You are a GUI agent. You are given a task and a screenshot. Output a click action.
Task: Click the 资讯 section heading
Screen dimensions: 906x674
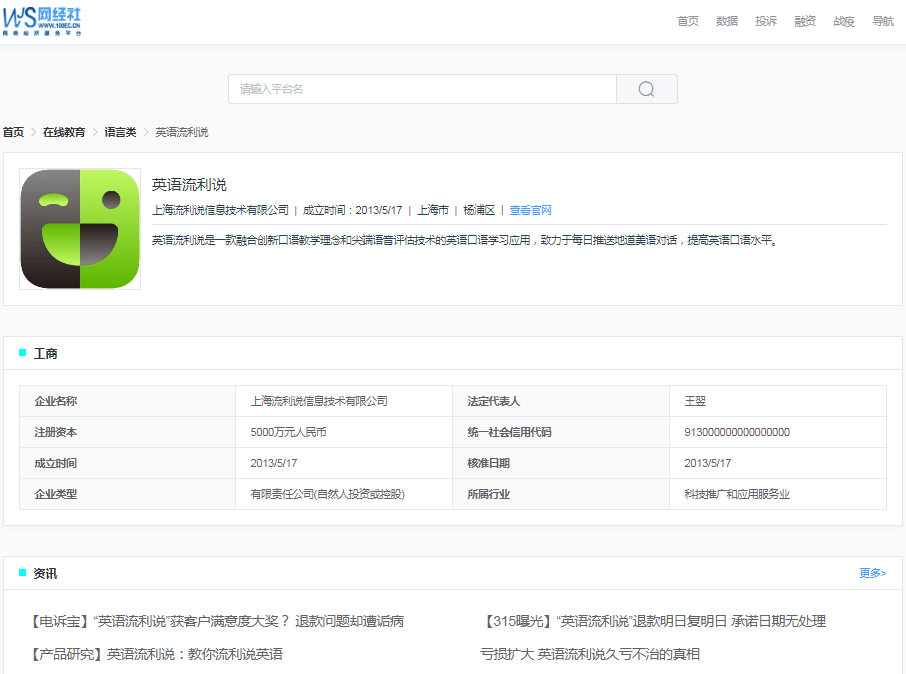46,573
